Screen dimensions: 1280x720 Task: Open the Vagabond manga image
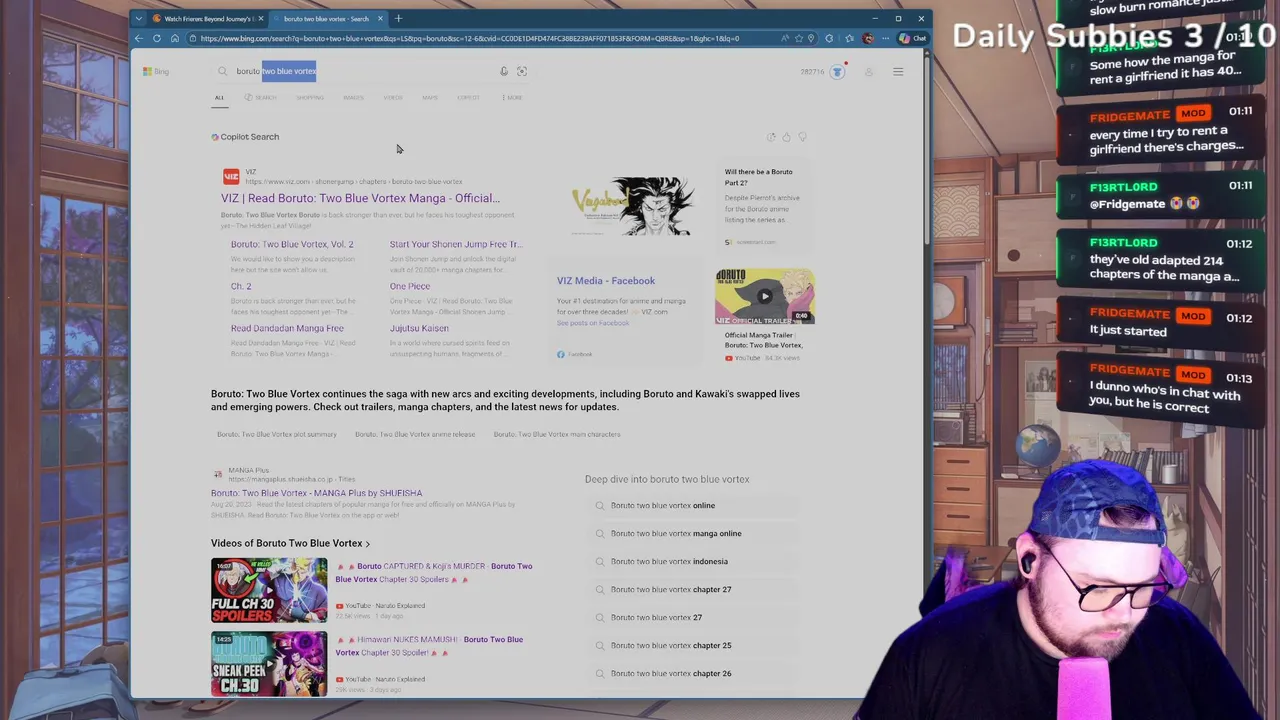pos(632,207)
